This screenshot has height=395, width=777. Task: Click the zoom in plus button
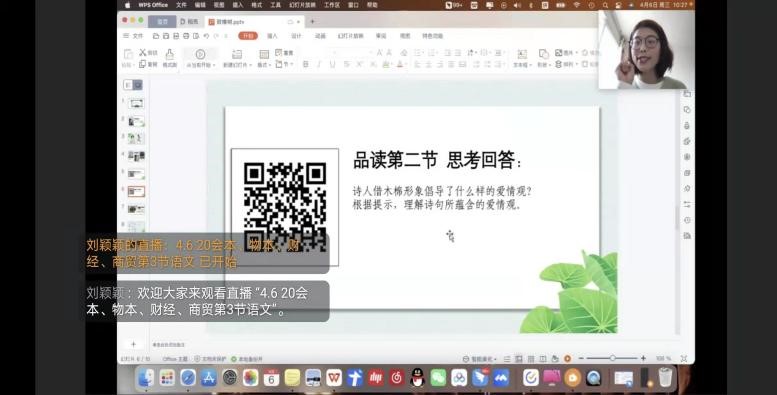click(x=643, y=358)
